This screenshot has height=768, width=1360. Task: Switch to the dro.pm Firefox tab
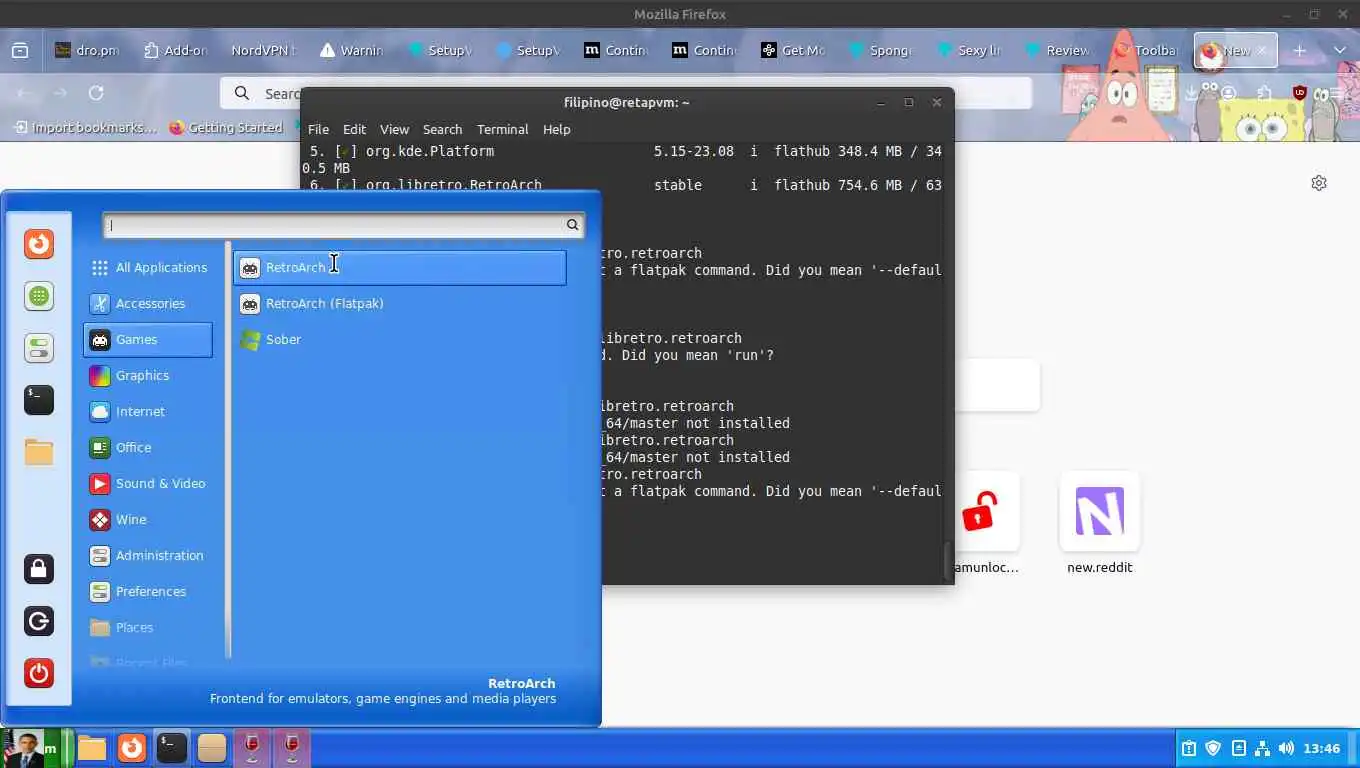point(87,50)
